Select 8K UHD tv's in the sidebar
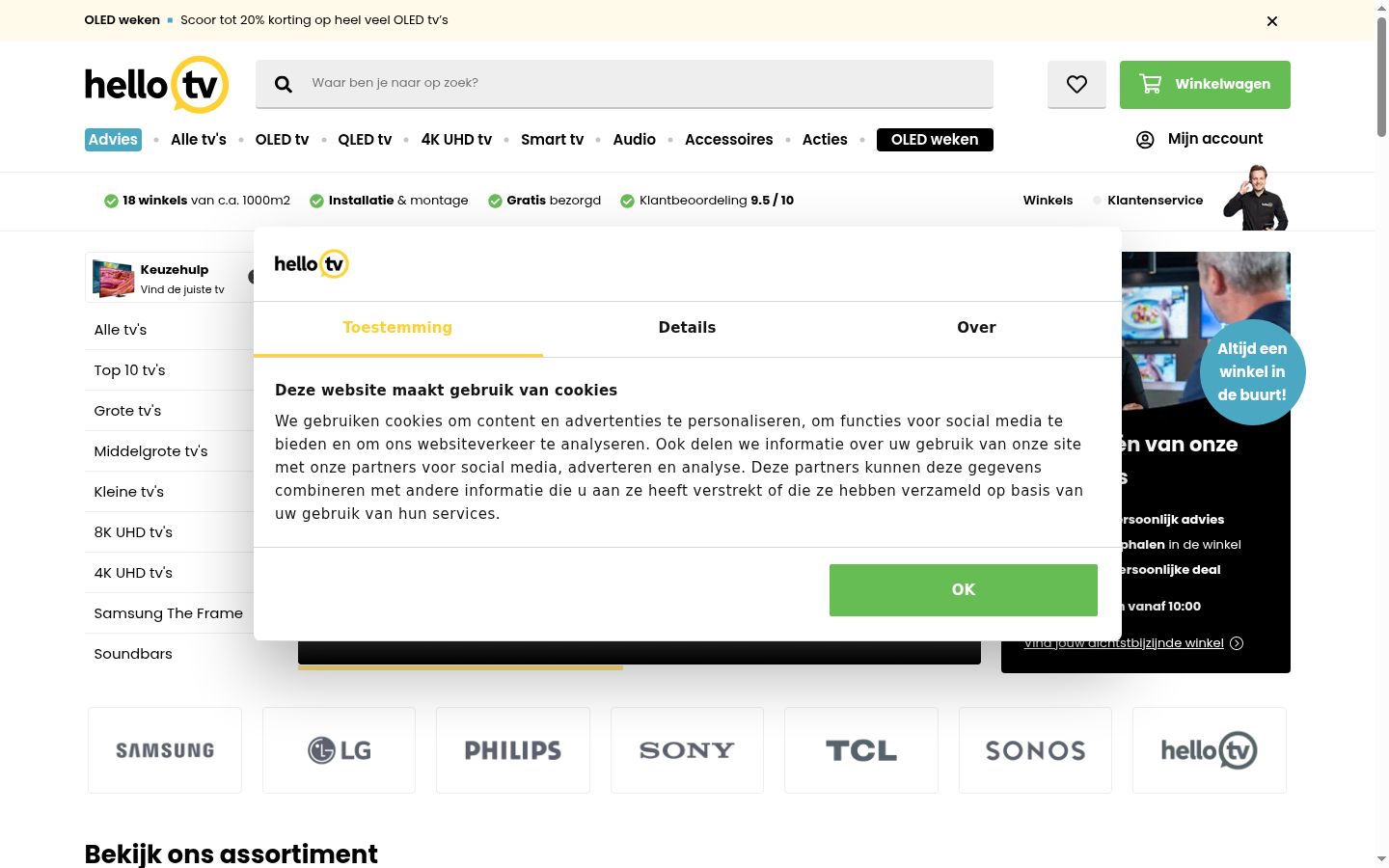 [133, 532]
